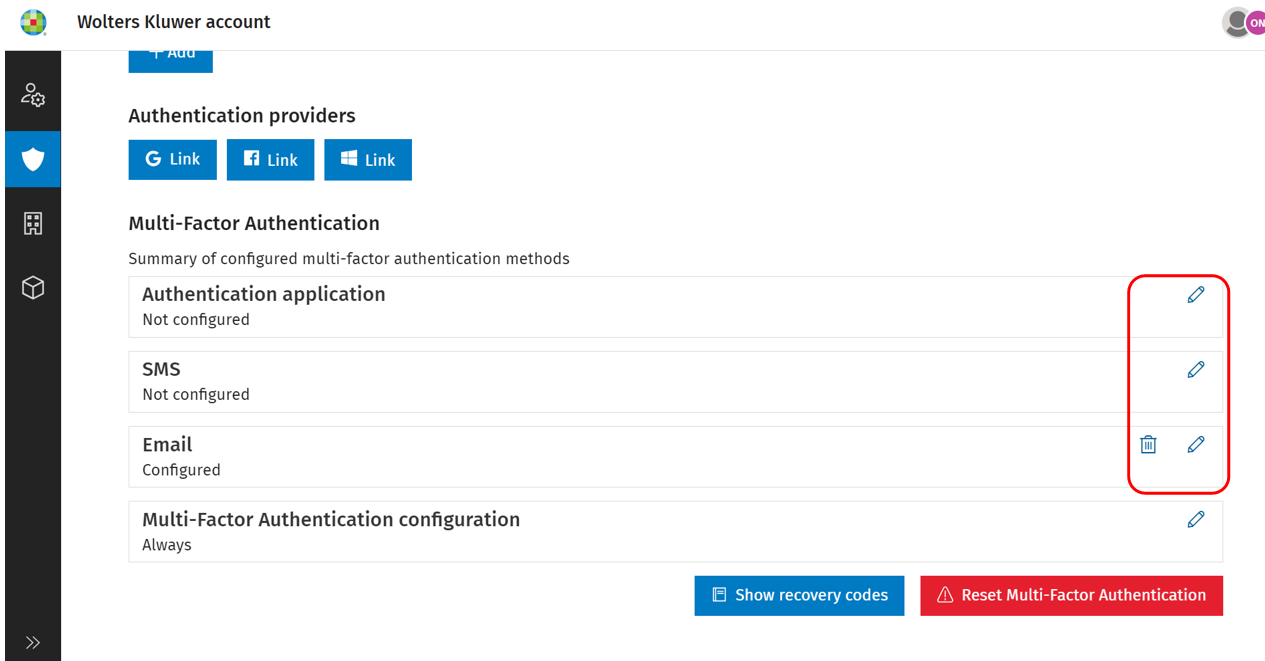This screenshot has width=1265, height=661.
Task: Open the cube products sidebar icon
Action: pyautogui.click(x=33, y=288)
